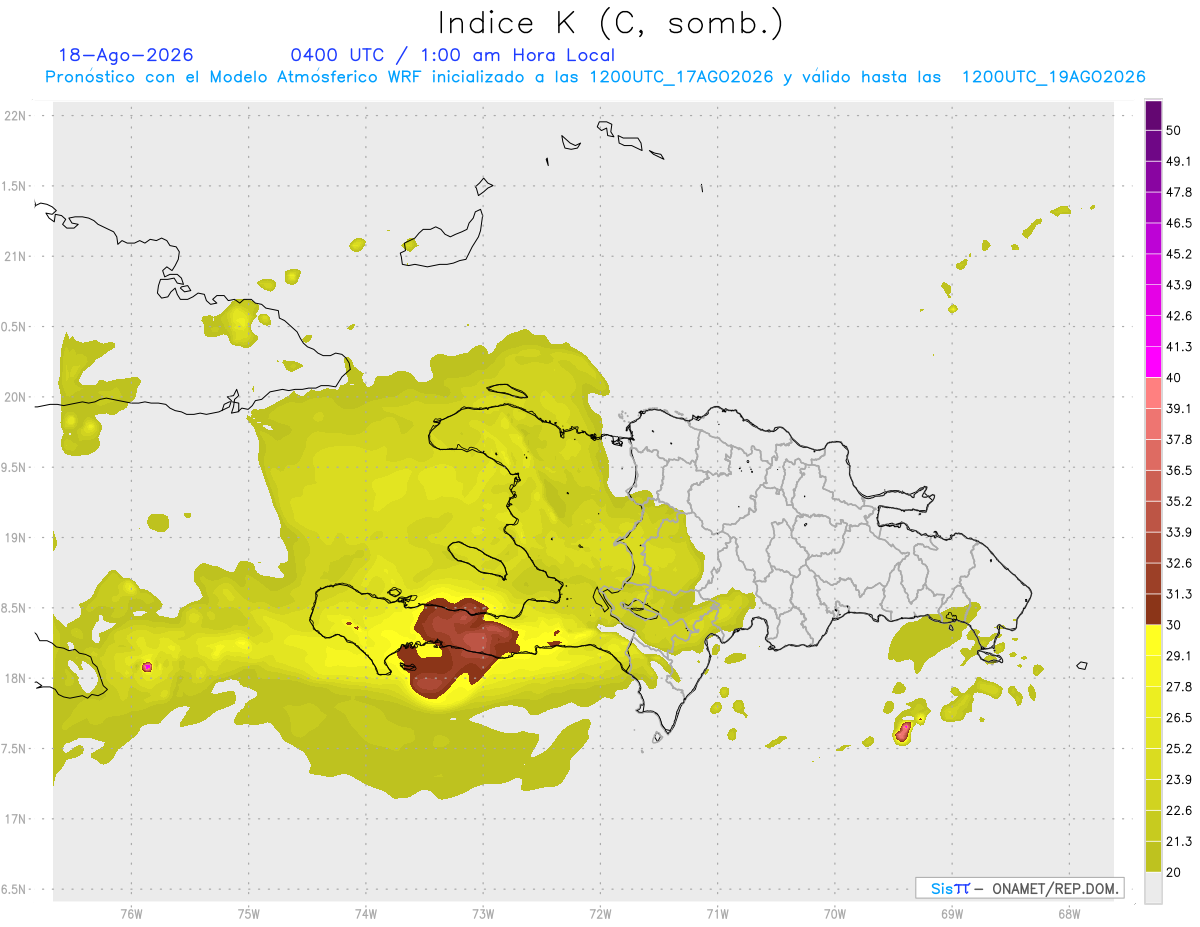The image size is (1200, 927).
Task: Click the color bar value "21.3"
Action: pyautogui.click(x=1180, y=841)
